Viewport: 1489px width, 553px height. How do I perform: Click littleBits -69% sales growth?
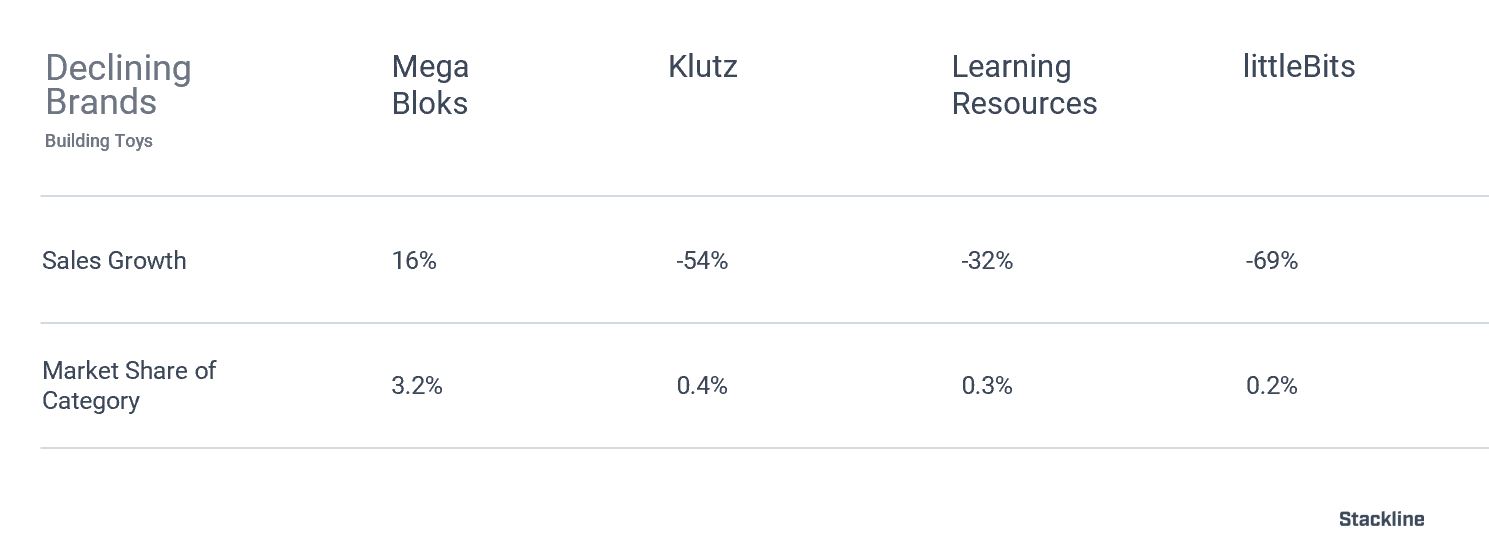(1272, 261)
